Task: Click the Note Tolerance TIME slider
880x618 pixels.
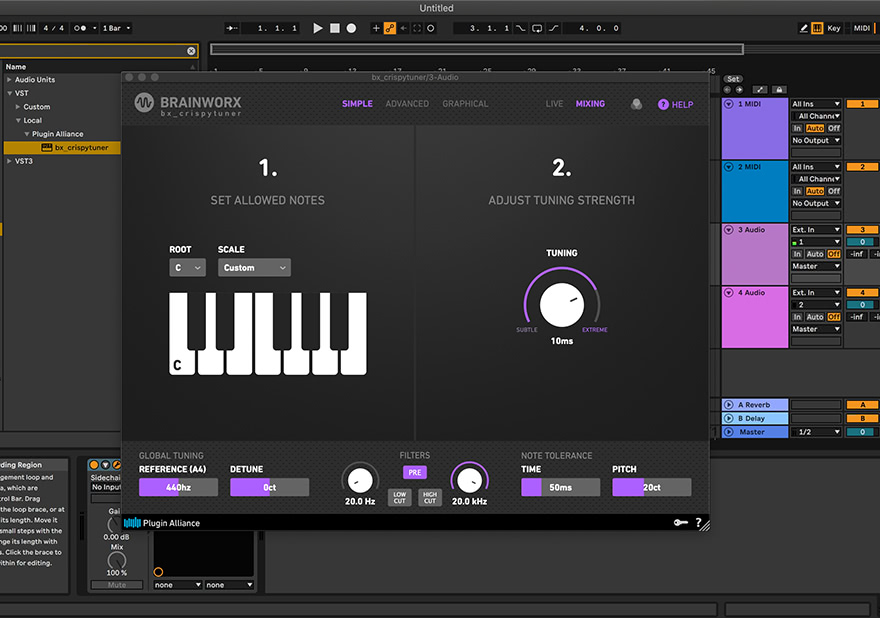Action: point(560,487)
